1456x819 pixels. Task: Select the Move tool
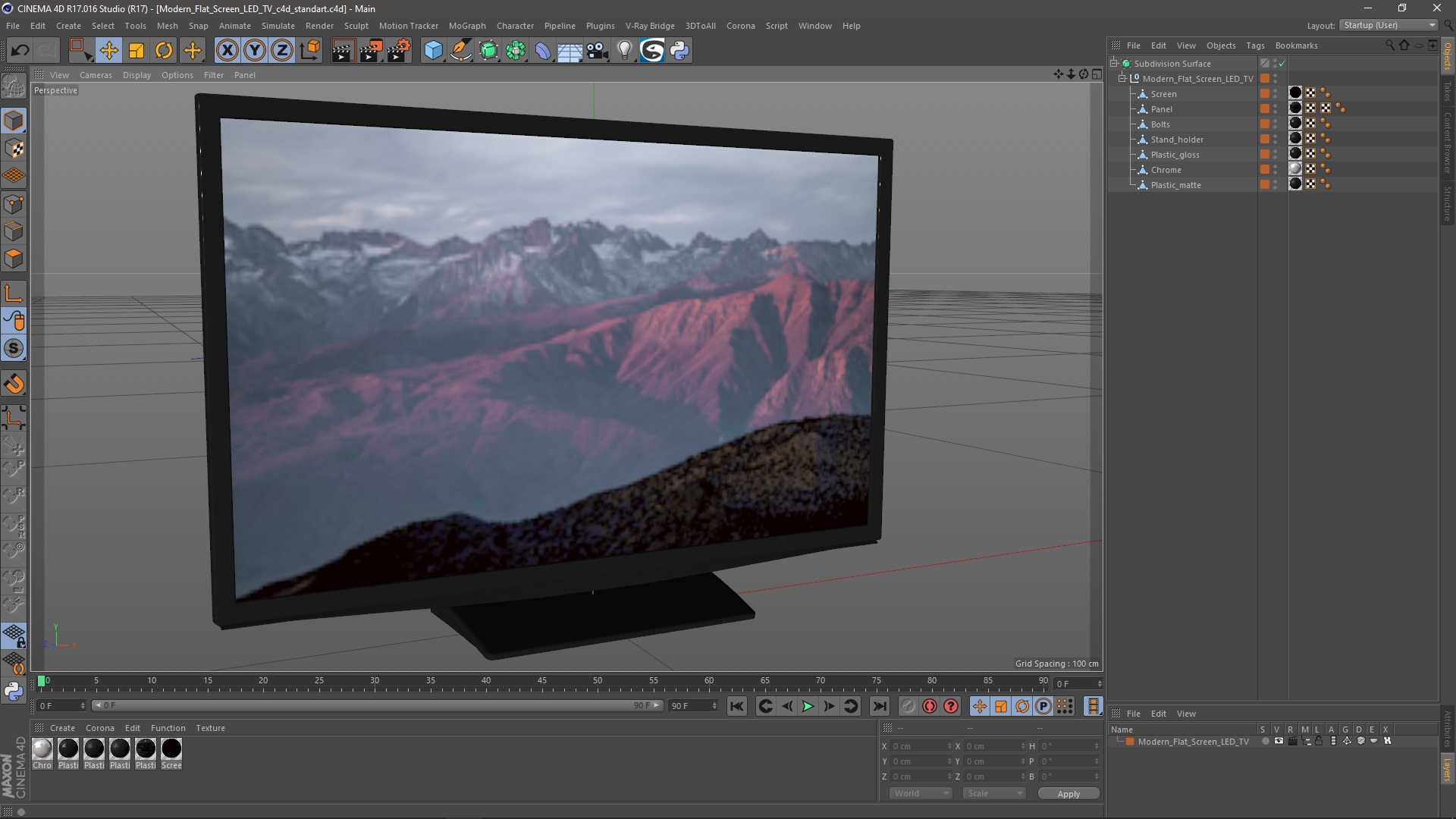(x=108, y=51)
